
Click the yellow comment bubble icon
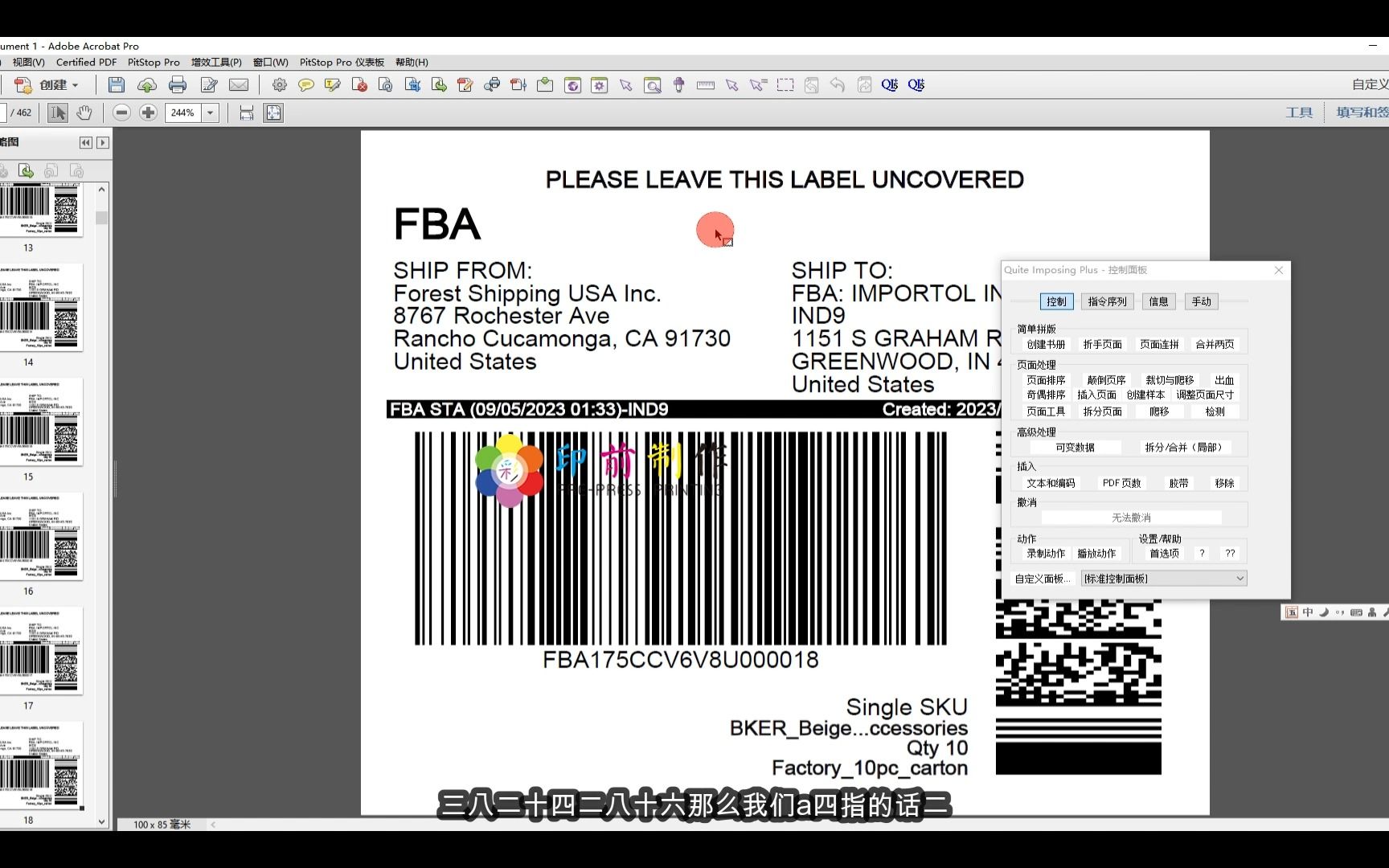click(x=306, y=85)
